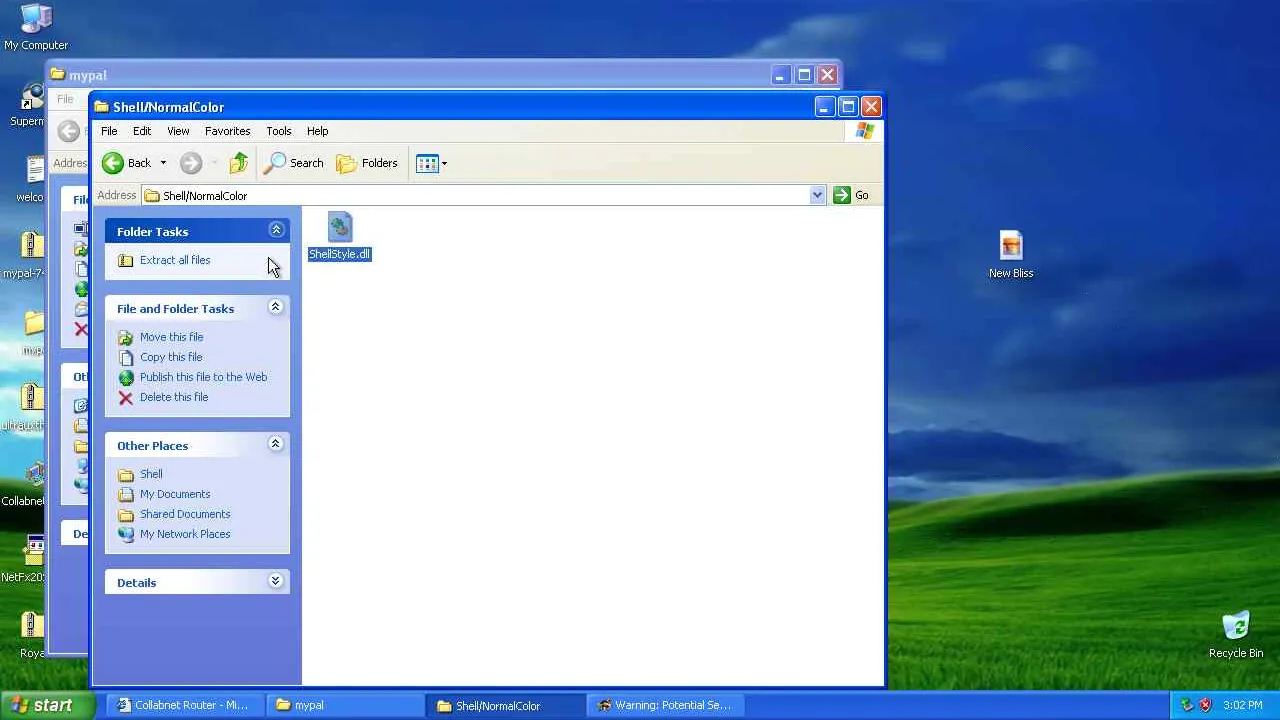Click the red Delete this file icon

[x=126, y=397]
